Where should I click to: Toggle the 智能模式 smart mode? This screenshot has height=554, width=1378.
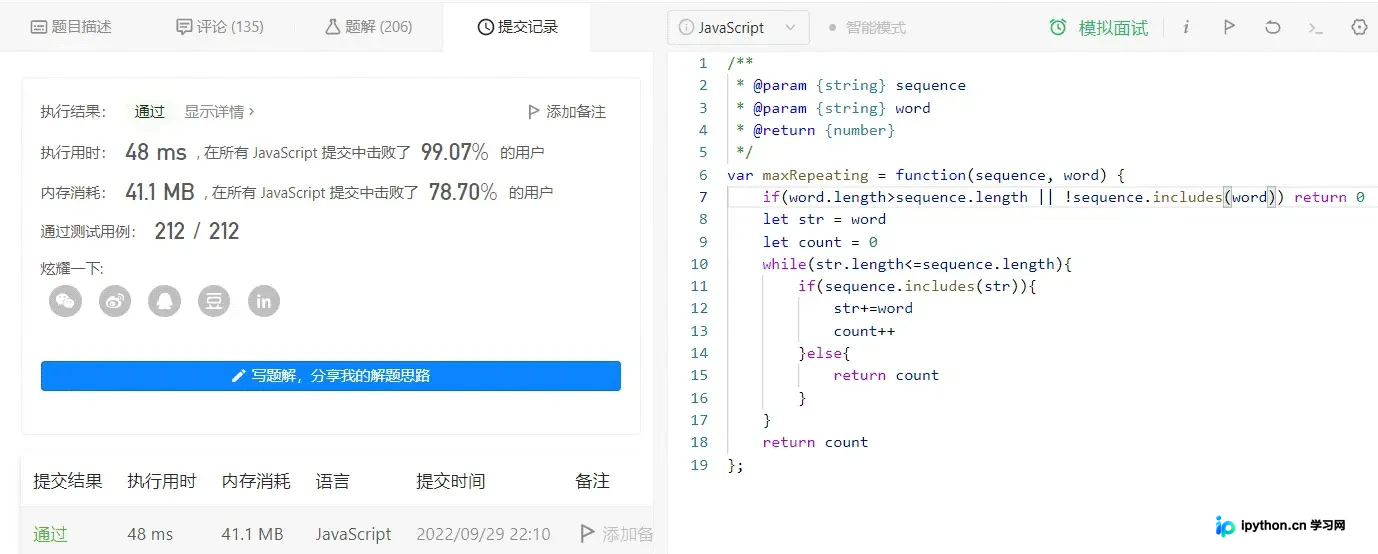[x=867, y=28]
